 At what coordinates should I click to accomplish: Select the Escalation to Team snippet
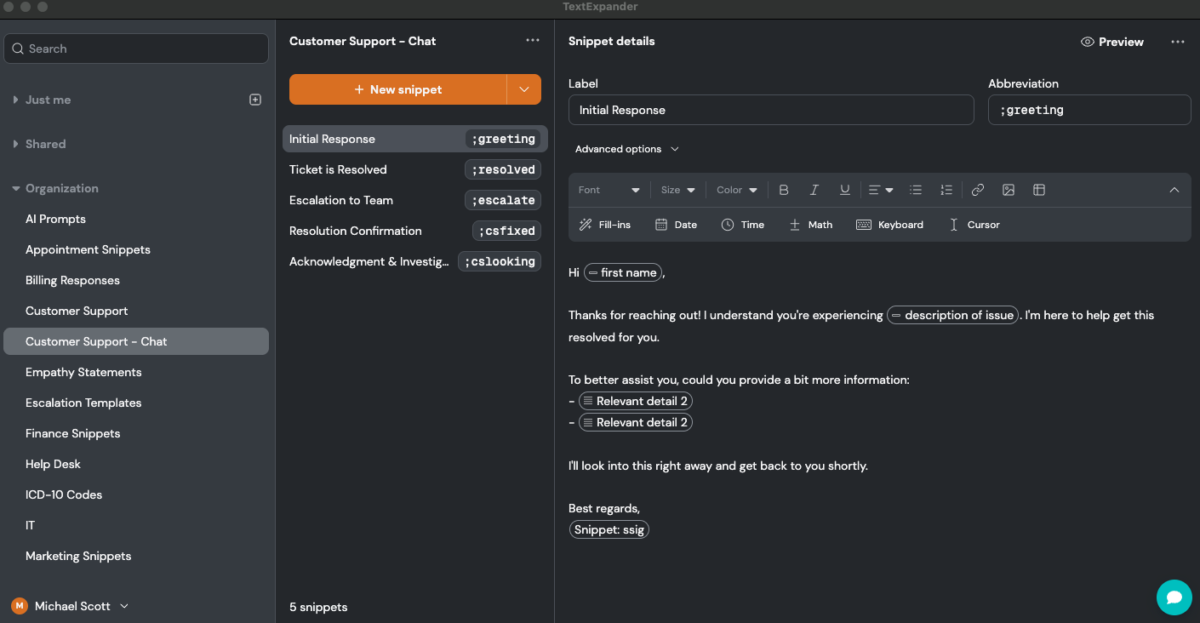[x=415, y=200]
